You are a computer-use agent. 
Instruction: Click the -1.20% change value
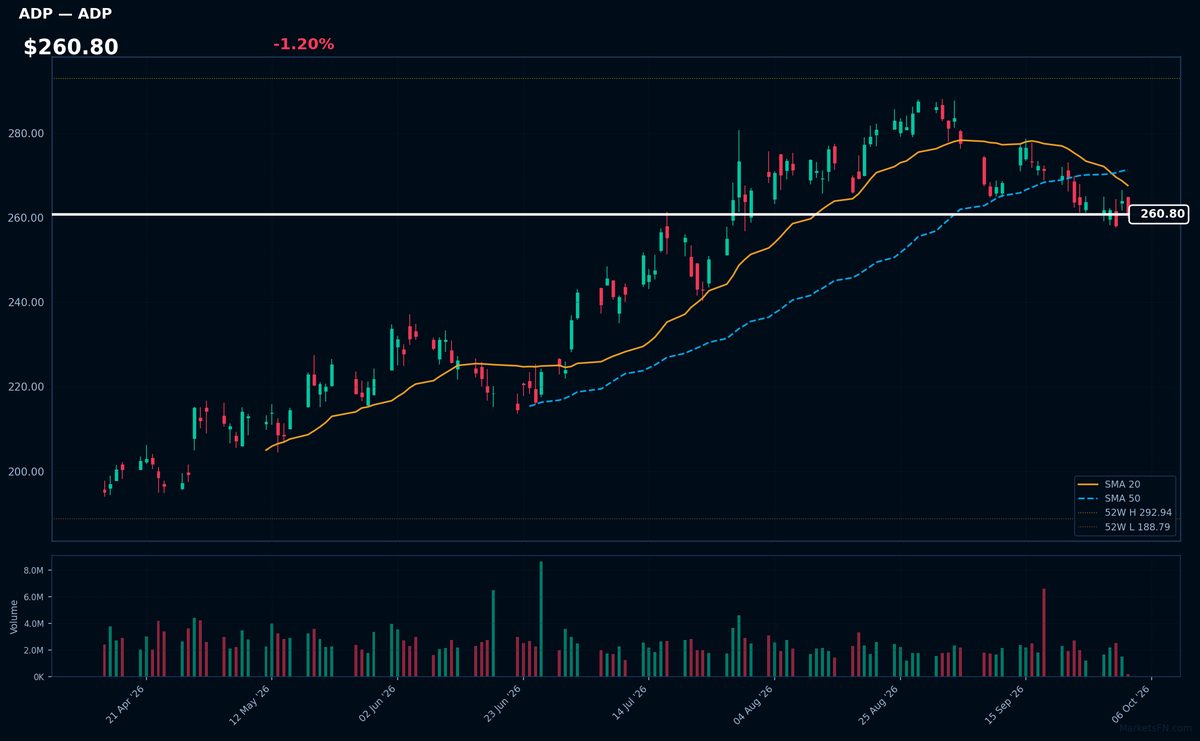[303, 44]
